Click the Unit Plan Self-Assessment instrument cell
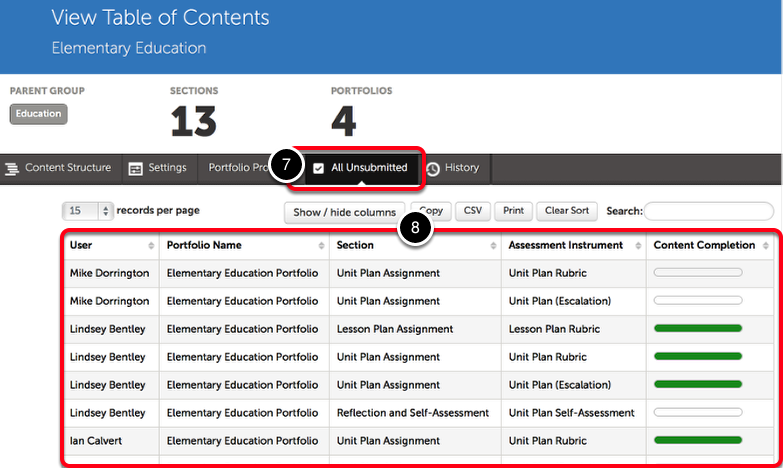The width and height of the screenshot is (783, 468). (572, 413)
